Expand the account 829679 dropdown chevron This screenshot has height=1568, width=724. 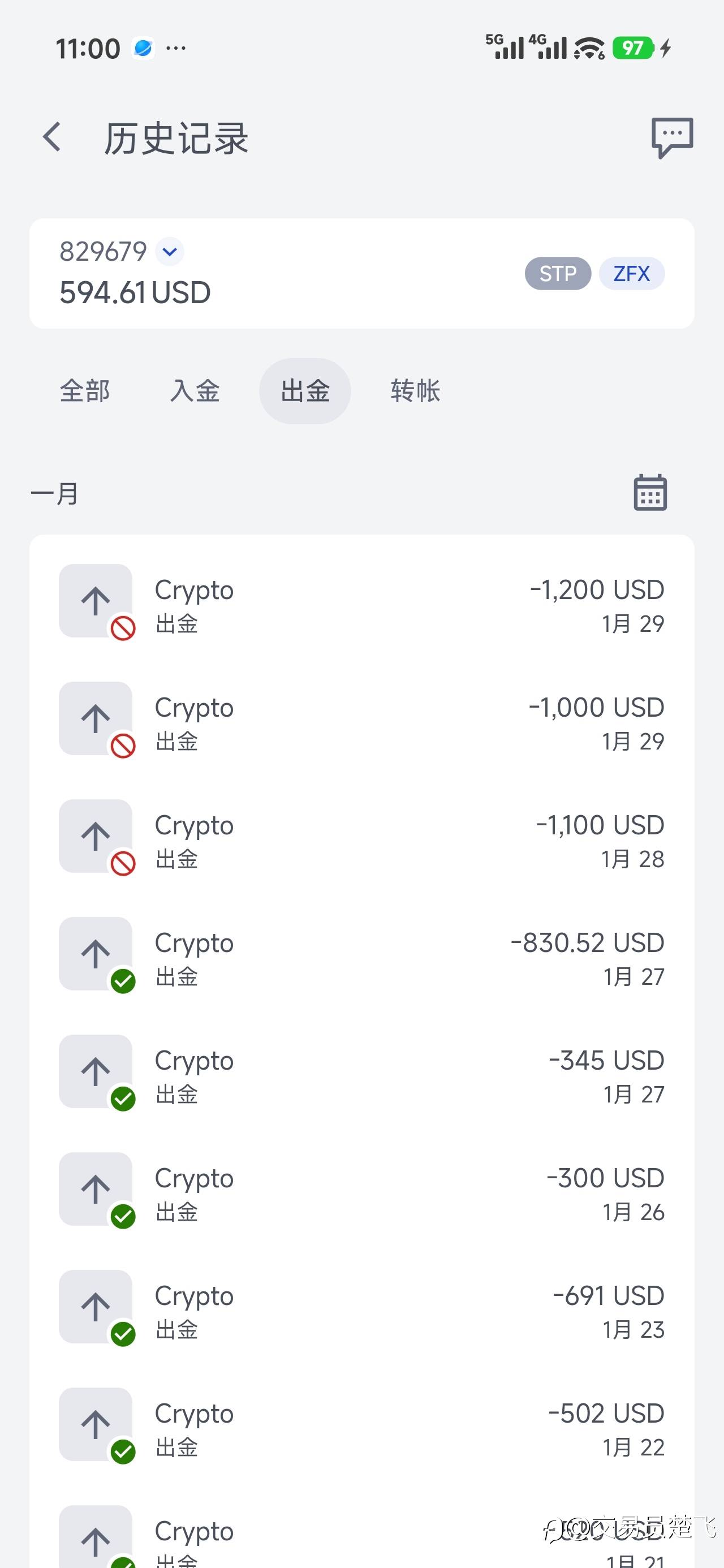[169, 251]
